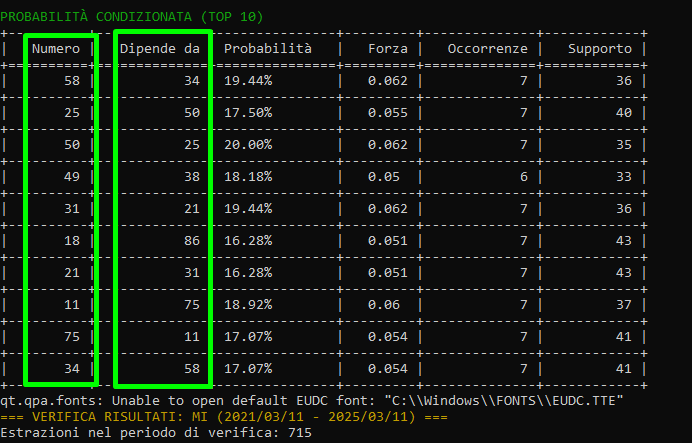This screenshot has width=692, height=443.
Task: Select 75 in the Dipende da column
Action: (192, 304)
